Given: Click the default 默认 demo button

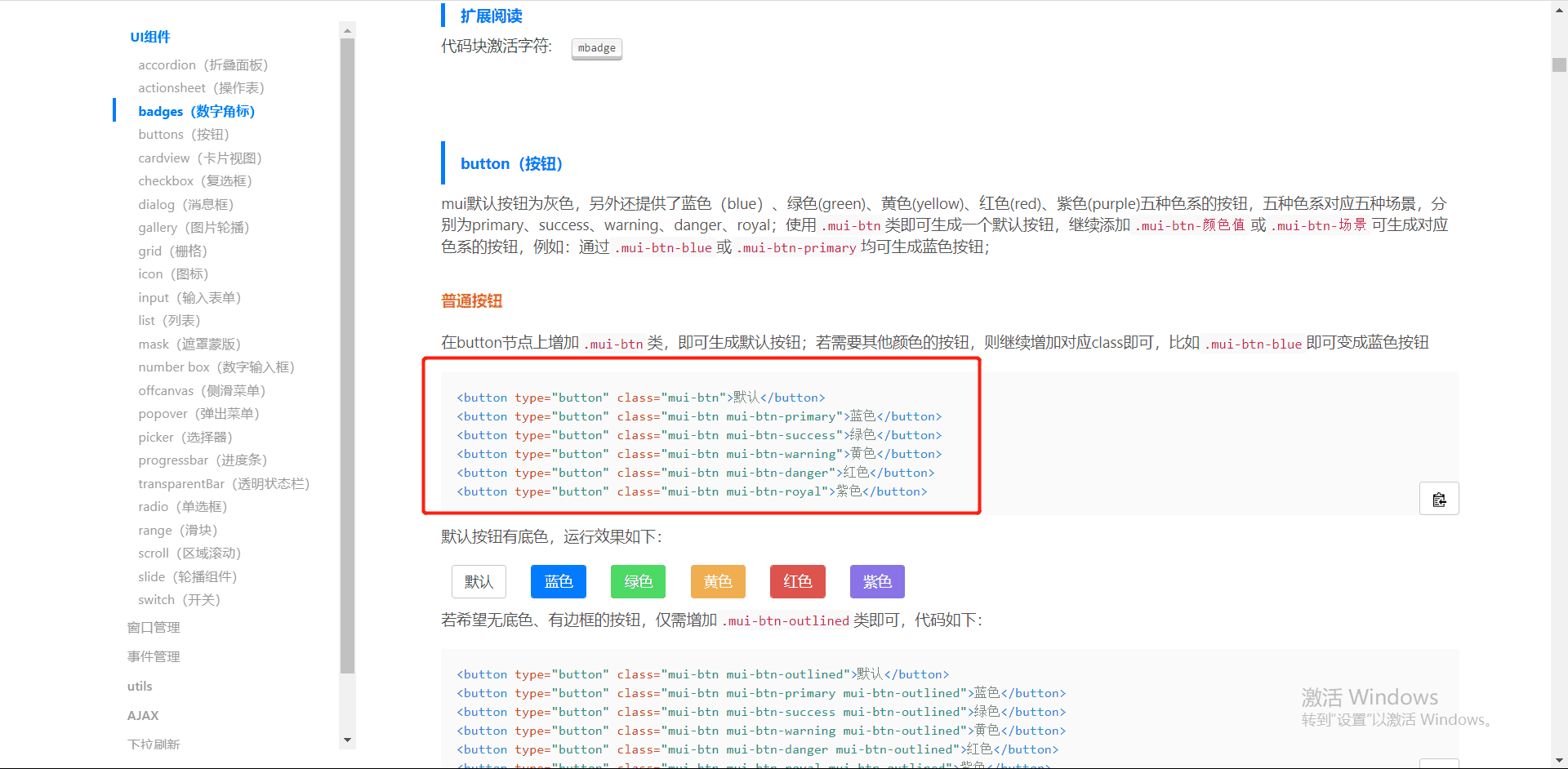Looking at the screenshot, I should coord(479,581).
